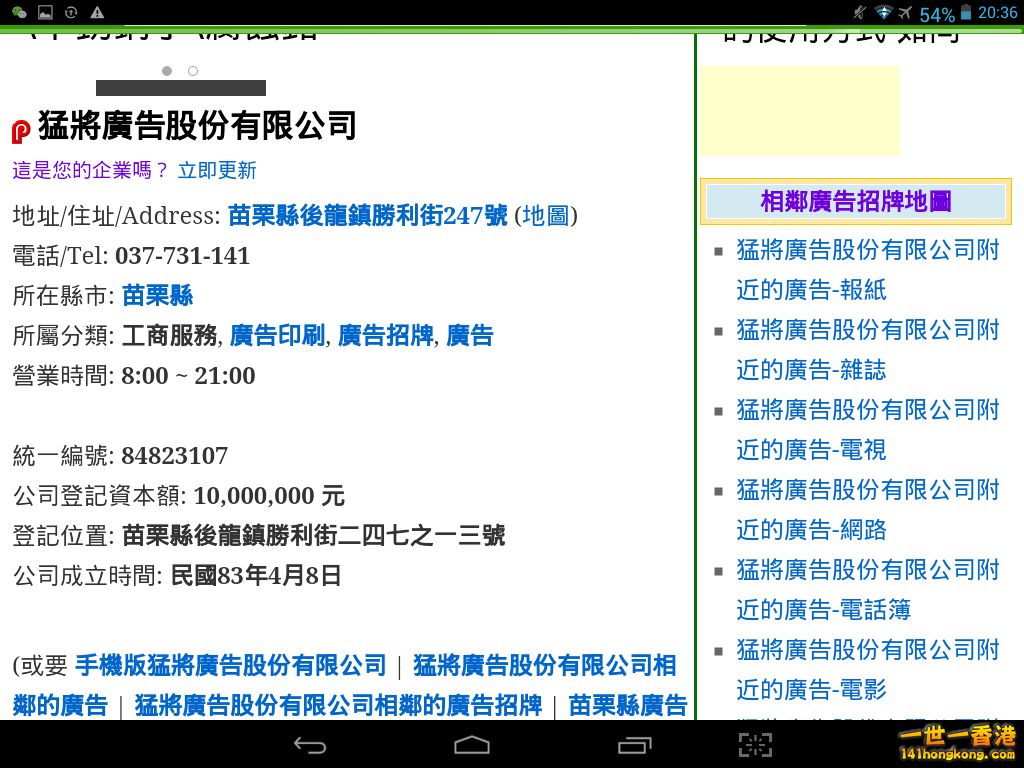Click the company title 猛將廣告股份有限公司
The width and height of the screenshot is (1024, 768).
pyautogui.click(x=197, y=125)
